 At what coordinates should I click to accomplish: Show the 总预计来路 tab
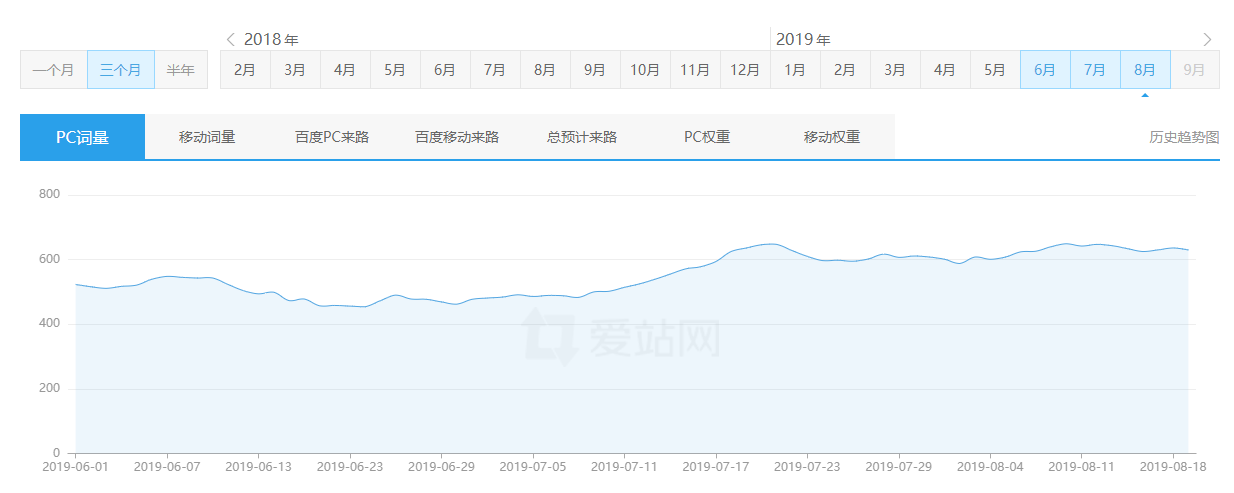pyautogui.click(x=582, y=137)
